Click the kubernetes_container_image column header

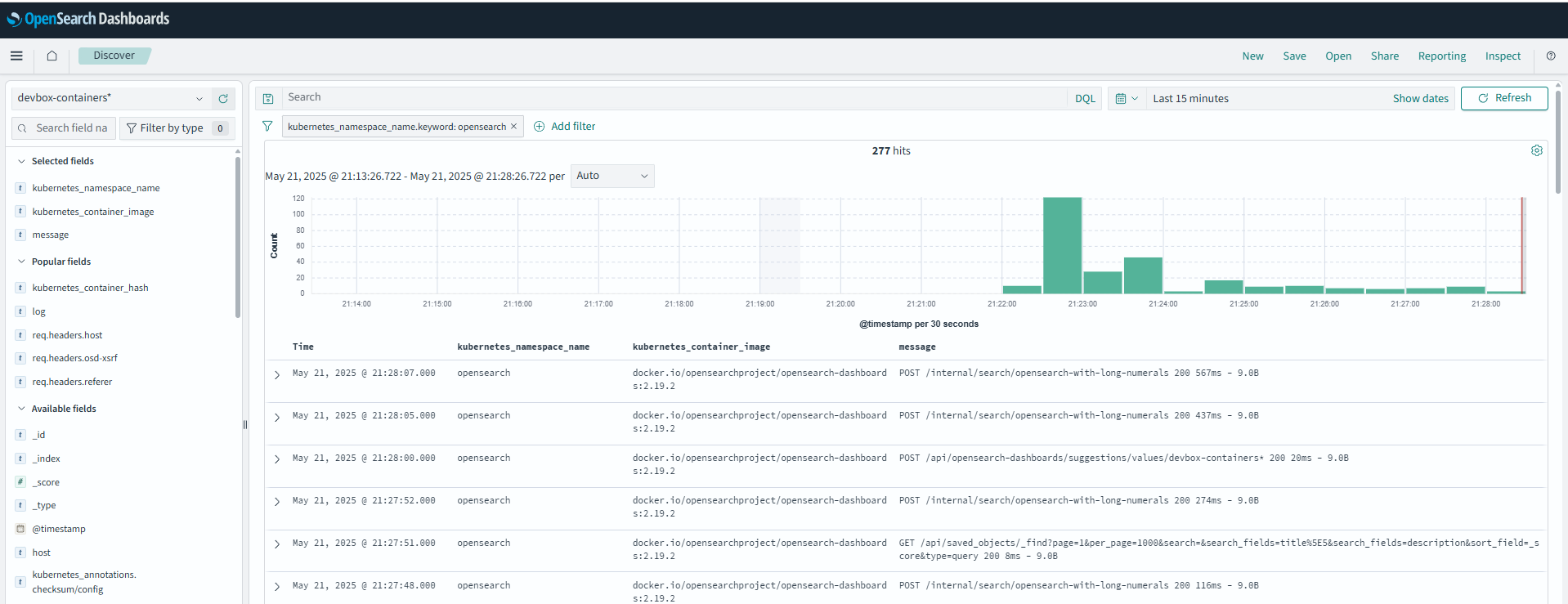click(x=701, y=347)
